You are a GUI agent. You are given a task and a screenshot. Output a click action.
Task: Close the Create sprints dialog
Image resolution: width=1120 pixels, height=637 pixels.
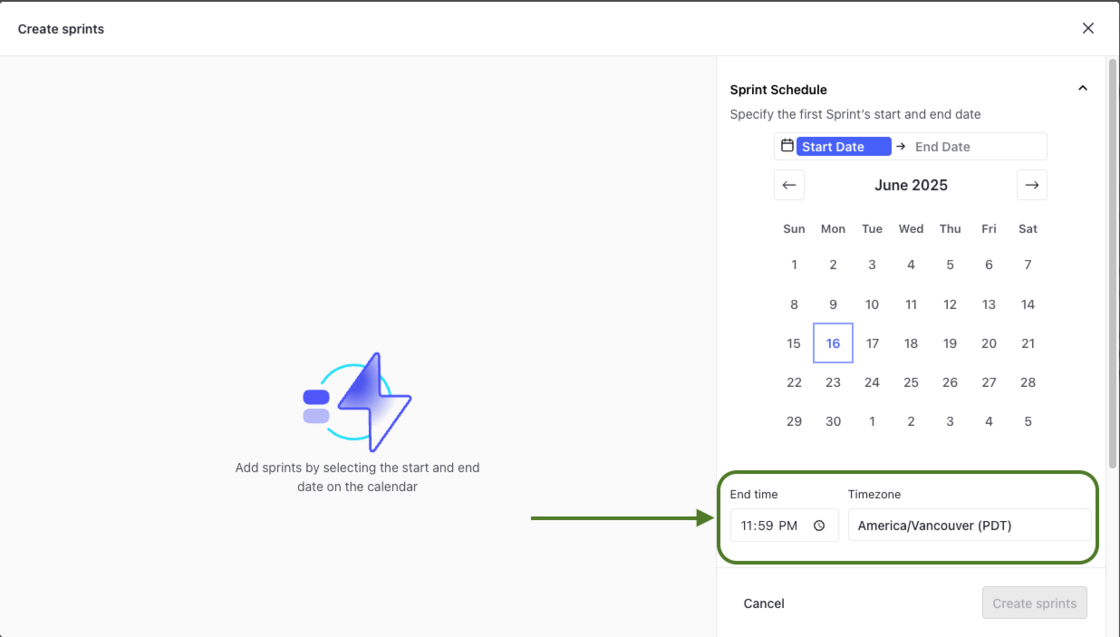click(1088, 28)
